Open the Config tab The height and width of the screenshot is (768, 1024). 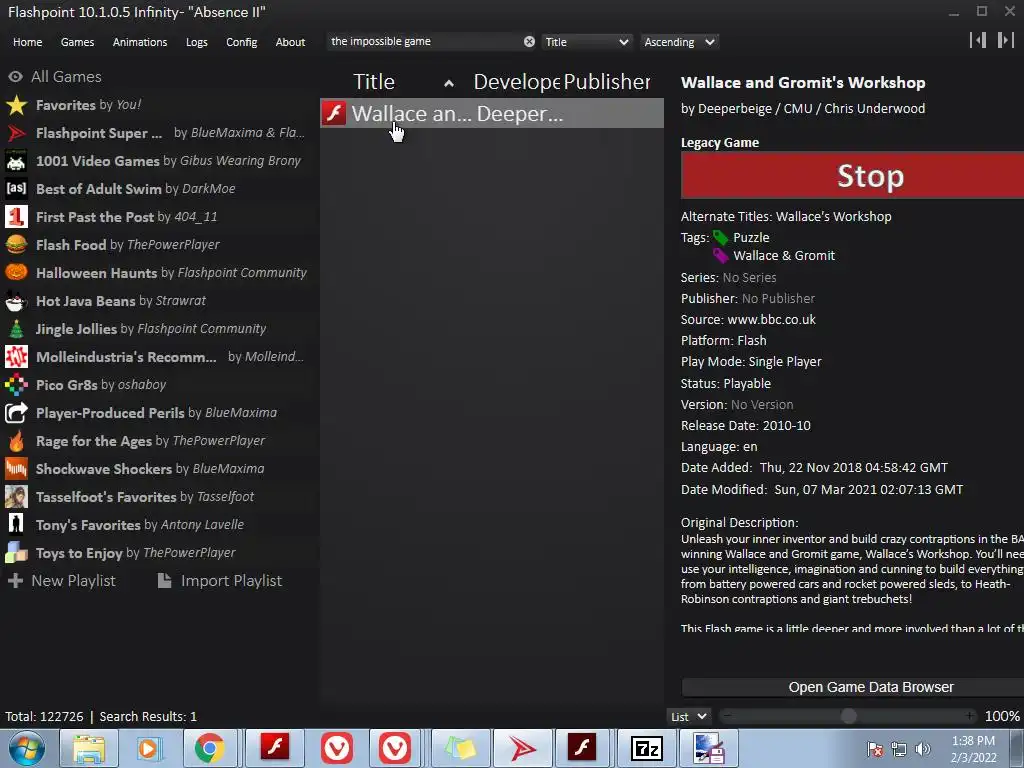242,42
